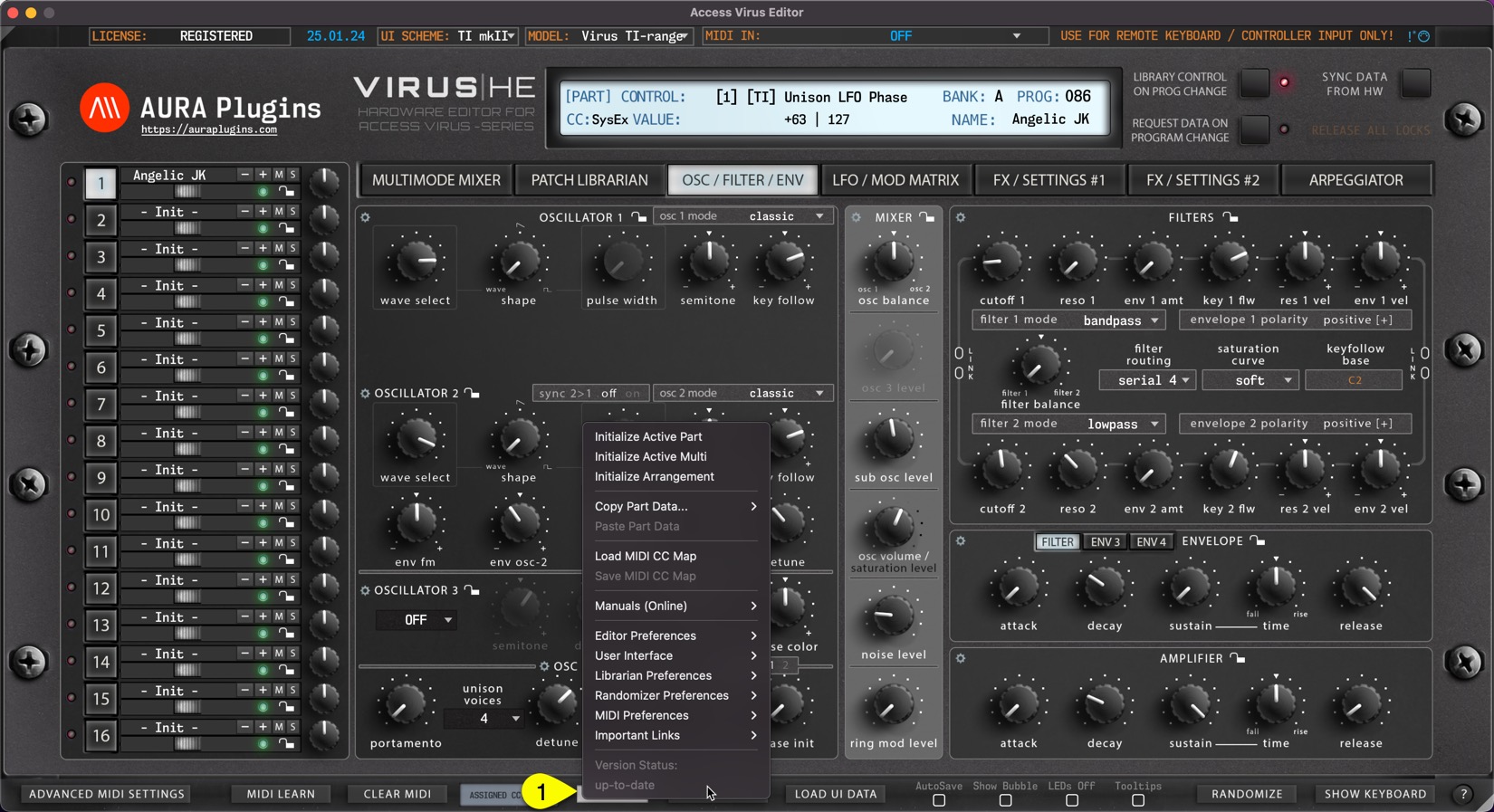Open the filter routing serial 4 dropdown

1147,380
